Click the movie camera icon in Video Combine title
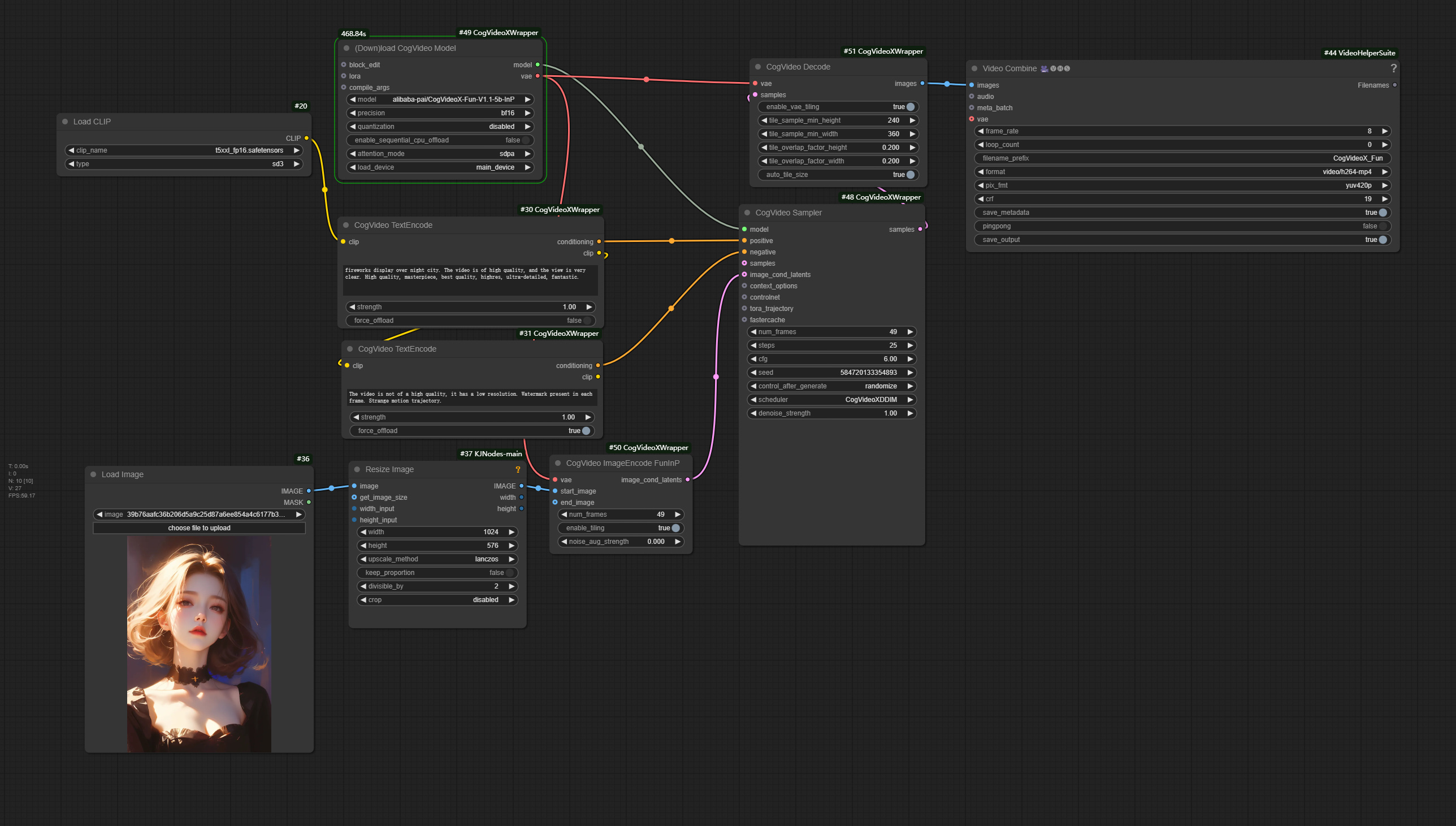Image resolution: width=1456 pixels, height=826 pixels. [1044, 68]
